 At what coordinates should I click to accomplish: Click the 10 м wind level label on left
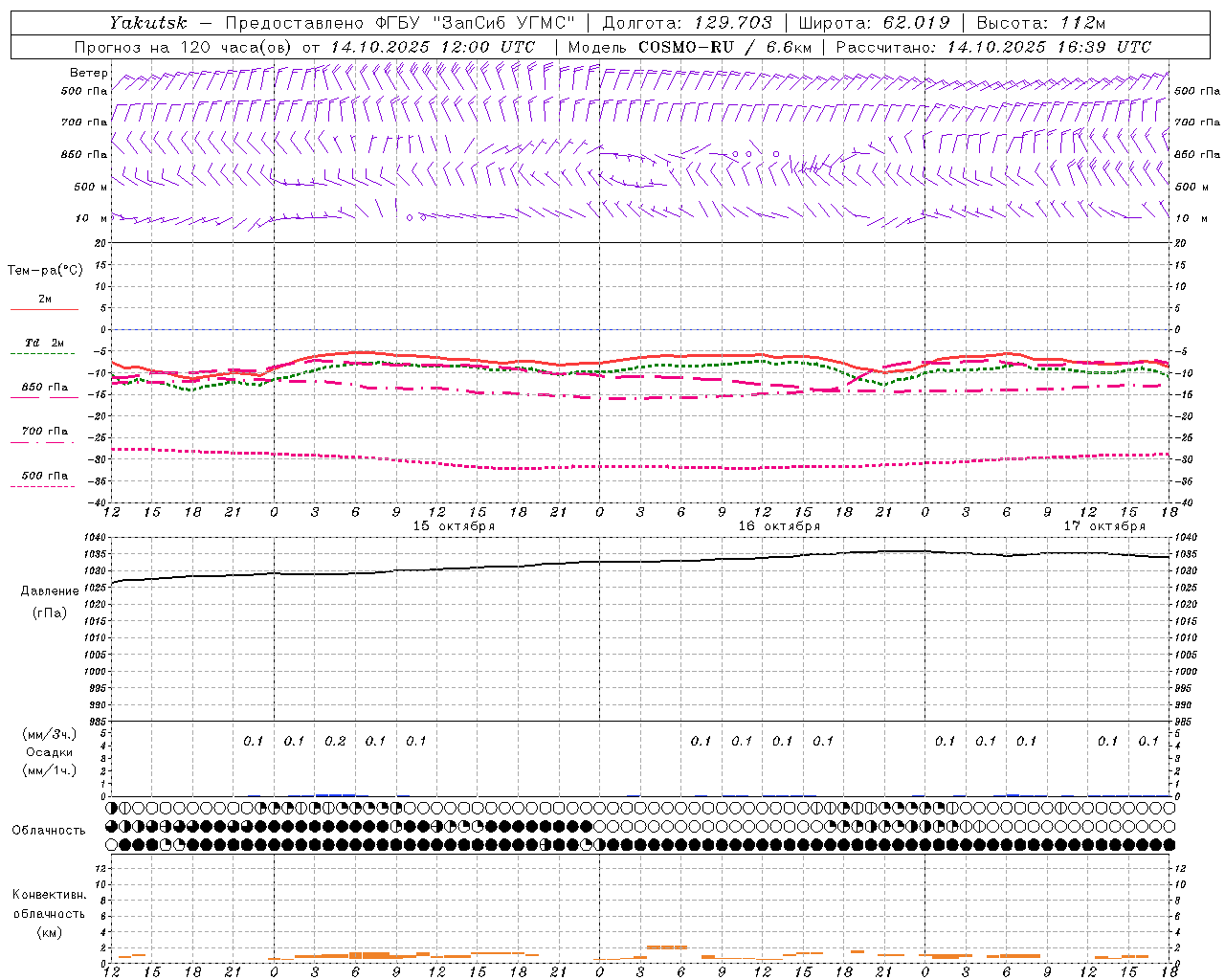tap(92, 218)
